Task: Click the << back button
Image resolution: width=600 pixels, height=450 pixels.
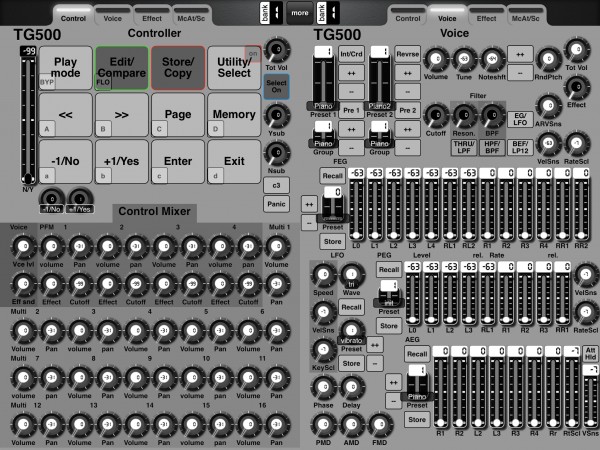Action: pos(66,115)
